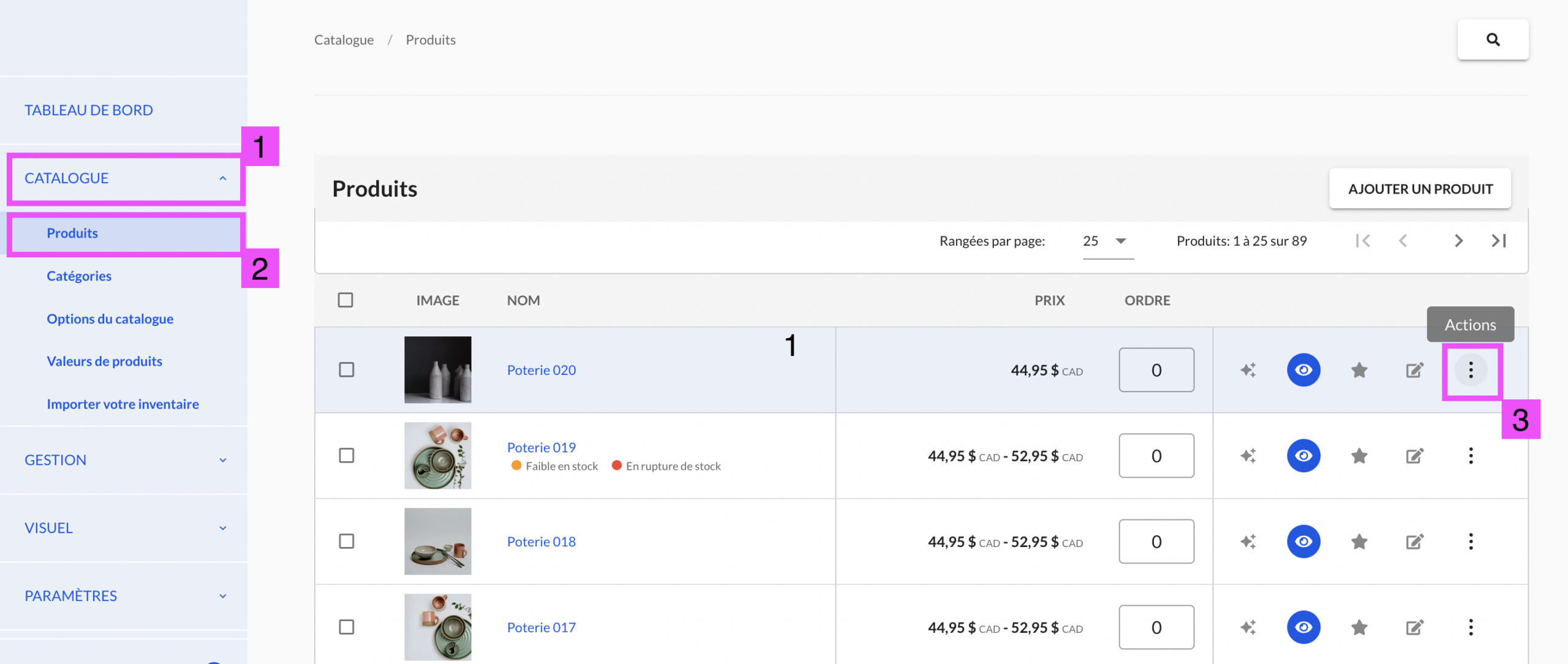Tick the checkbox for Poterie 018
This screenshot has height=664, width=1568.
point(347,541)
